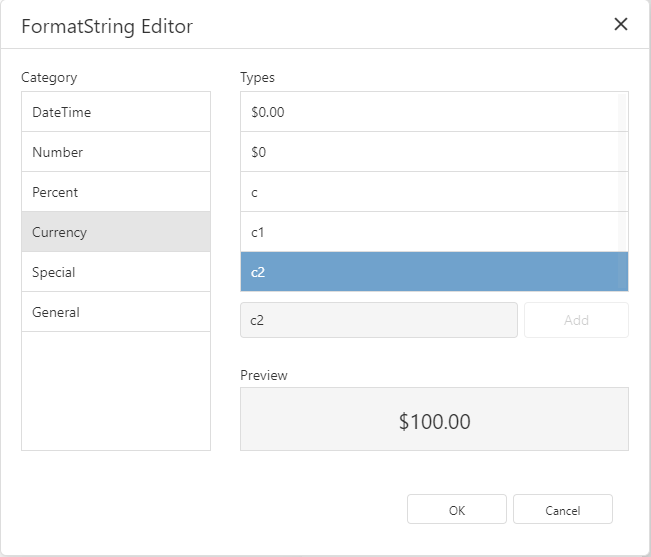Click the highlighted Currency category
The image size is (651, 557).
pyautogui.click(x=115, y=232)
